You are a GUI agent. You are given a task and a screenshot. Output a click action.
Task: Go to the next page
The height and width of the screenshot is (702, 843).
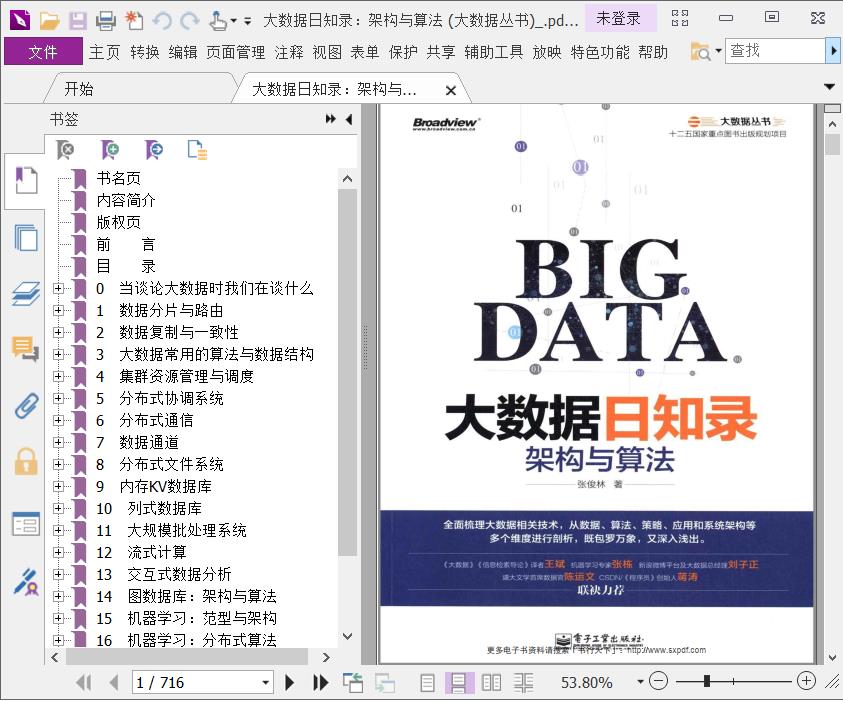pos(289,683)
